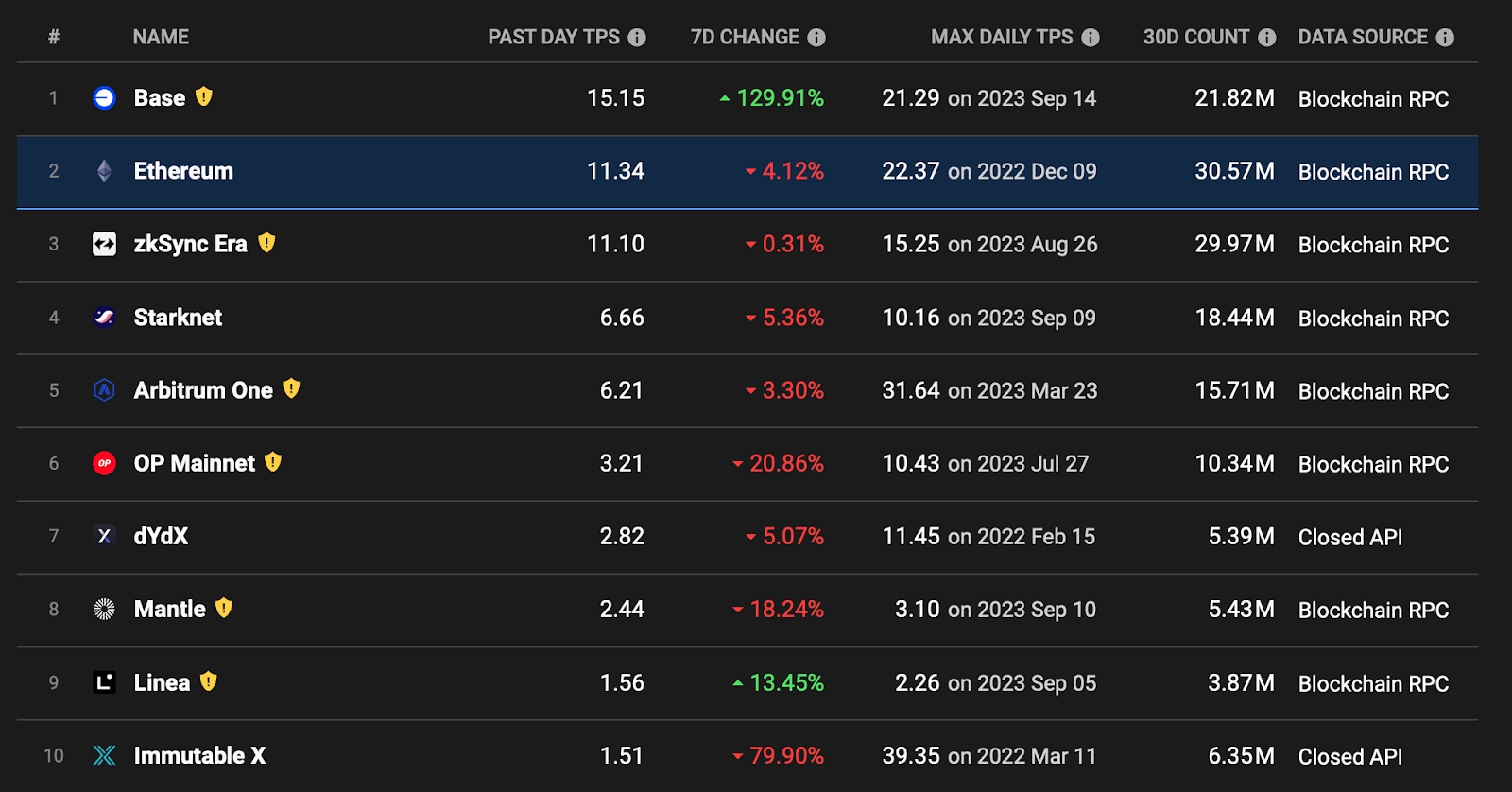Click the 15.15 past day TPS value

[x=615, y=98]
